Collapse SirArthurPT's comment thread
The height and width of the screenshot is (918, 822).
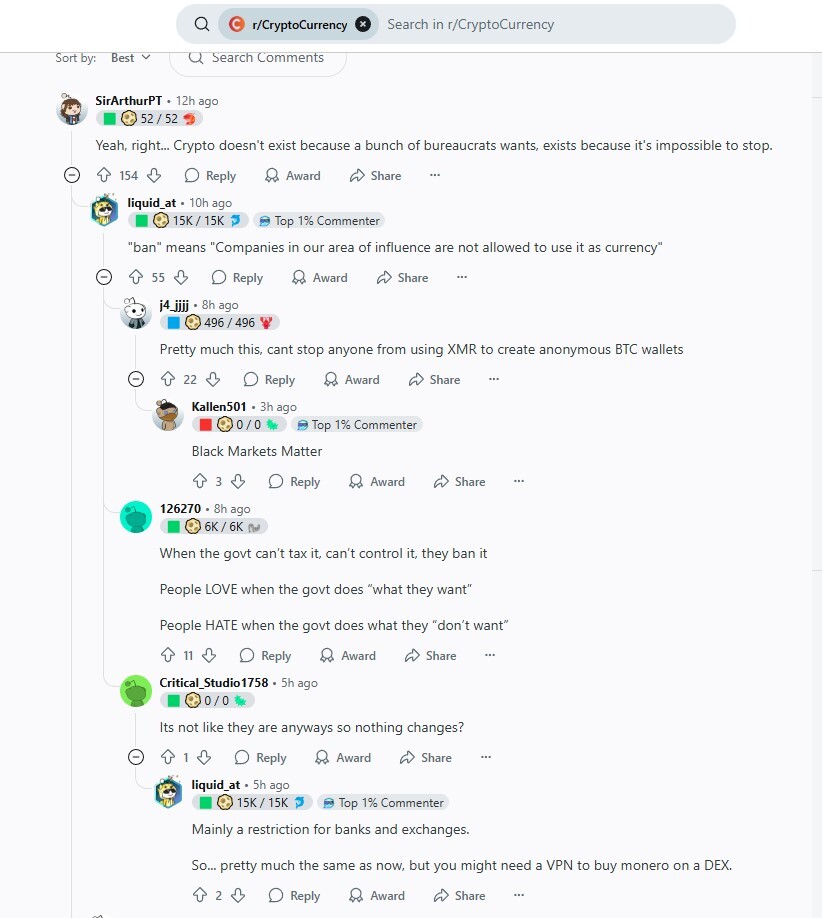click(x=72, y=175)
